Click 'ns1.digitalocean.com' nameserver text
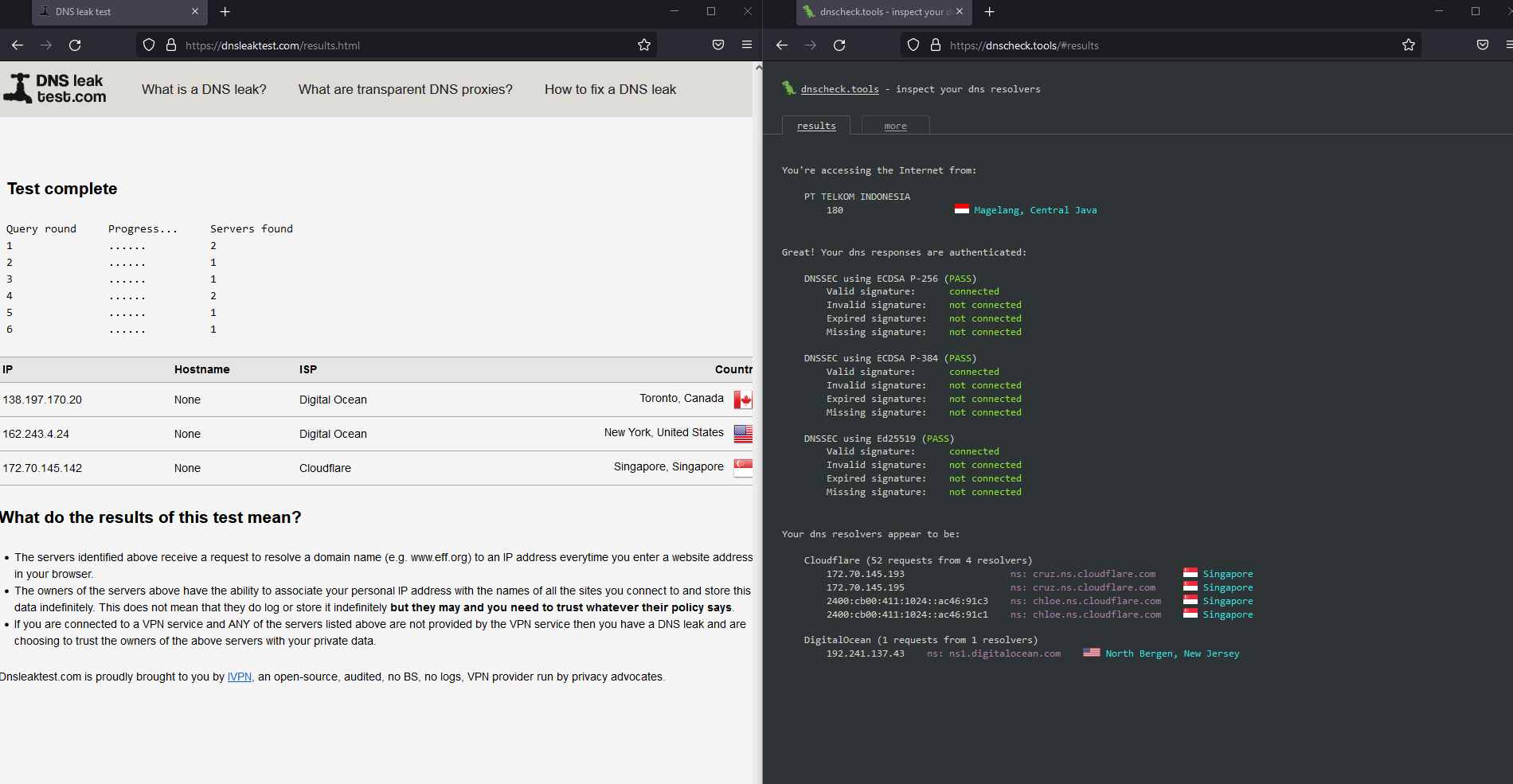1513x784 pixels. 1005,653
